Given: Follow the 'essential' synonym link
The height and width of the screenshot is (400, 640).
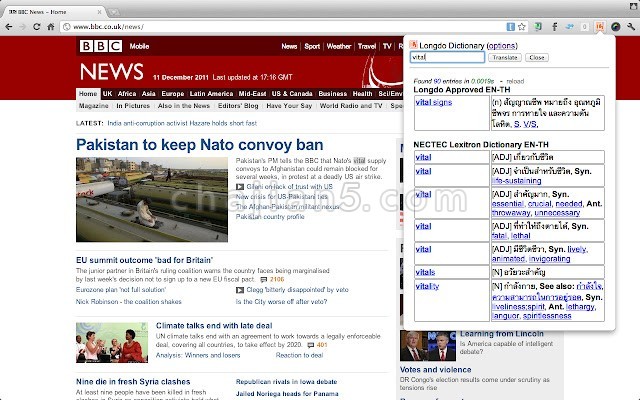Looking at the screenshot, I should pos(508,204).
